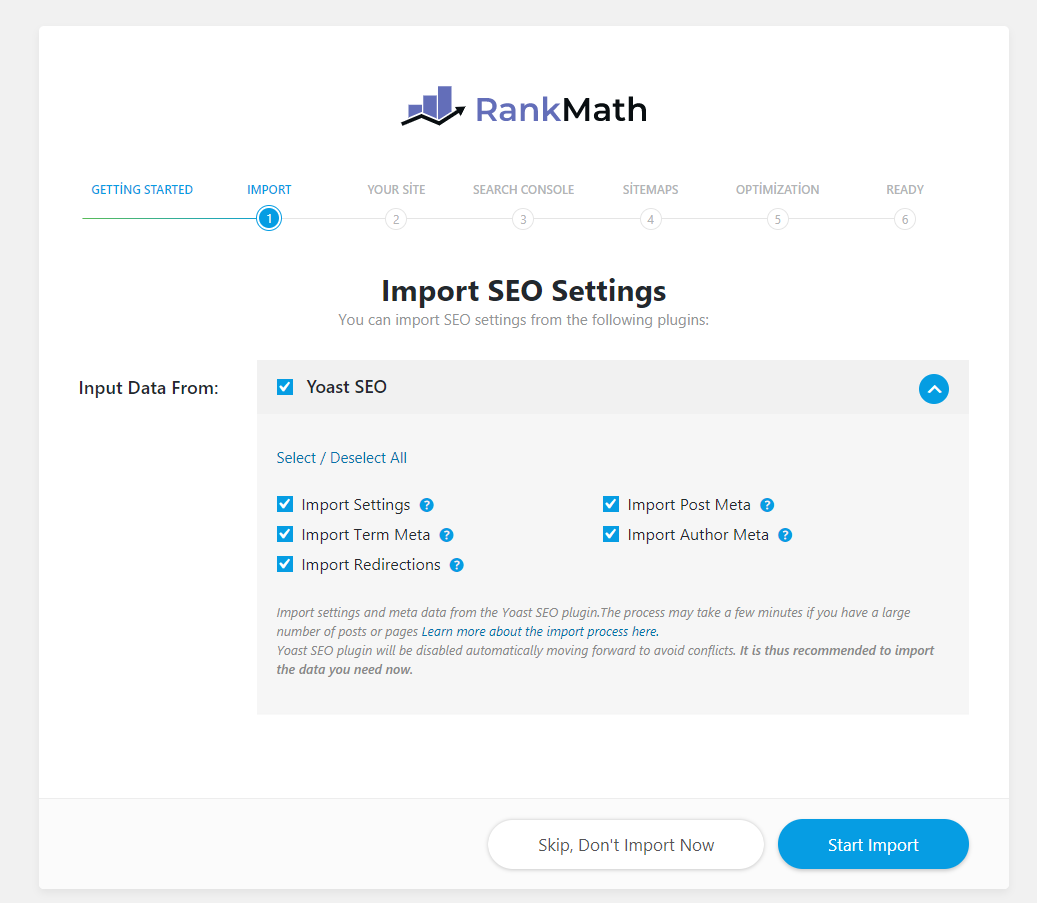
Task: Click Skip, Don't Import Now button
Action: pyautogui.click(x=626, y=845)
